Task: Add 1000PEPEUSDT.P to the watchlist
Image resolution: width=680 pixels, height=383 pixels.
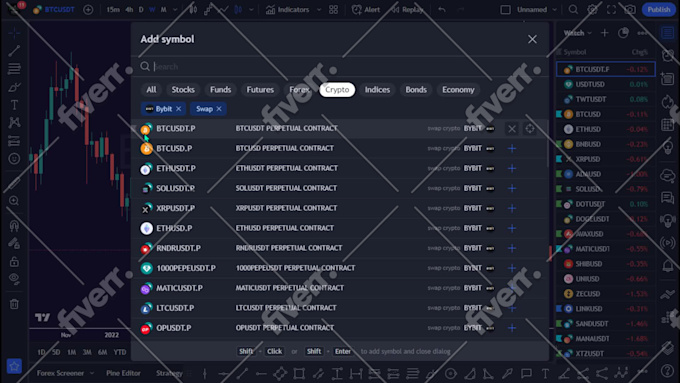Action: pyautogui.click(x=512, y=268)
